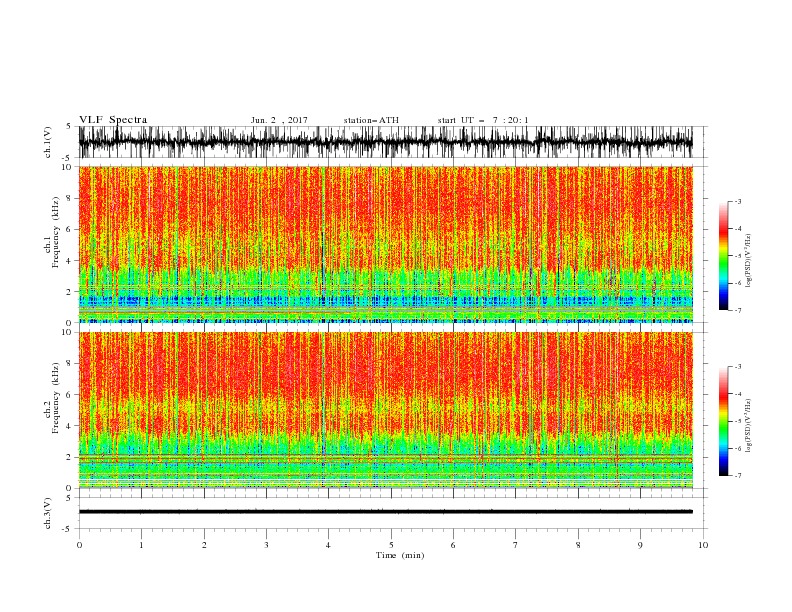Click the "start UT = 7 :20: 1" header text
The image size is (792, 612).
483,120
